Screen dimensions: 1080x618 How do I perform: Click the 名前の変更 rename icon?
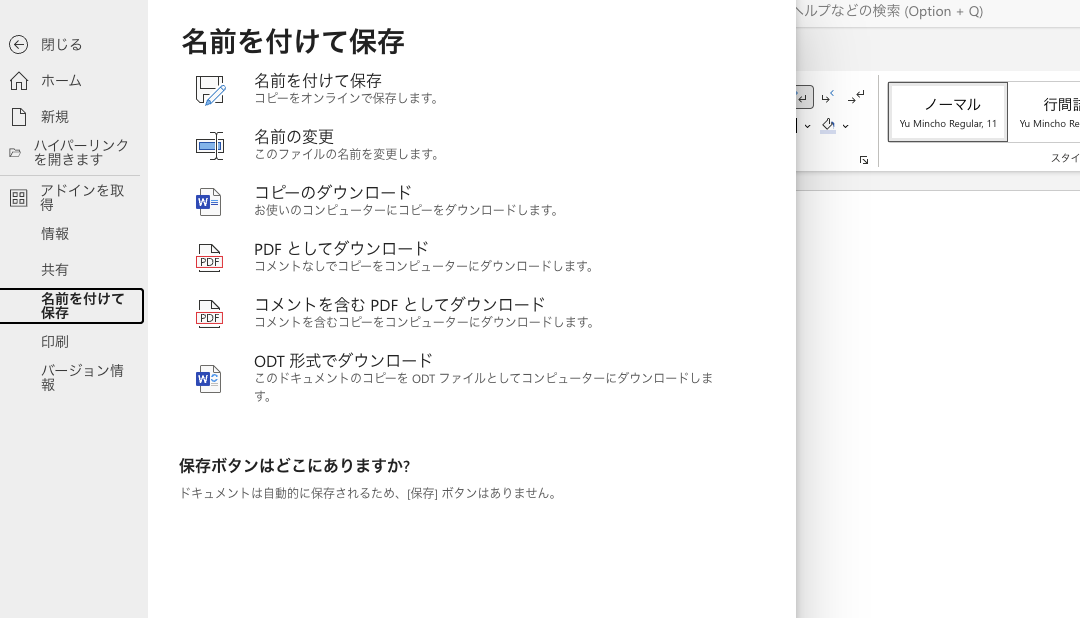tap(210, 146)
